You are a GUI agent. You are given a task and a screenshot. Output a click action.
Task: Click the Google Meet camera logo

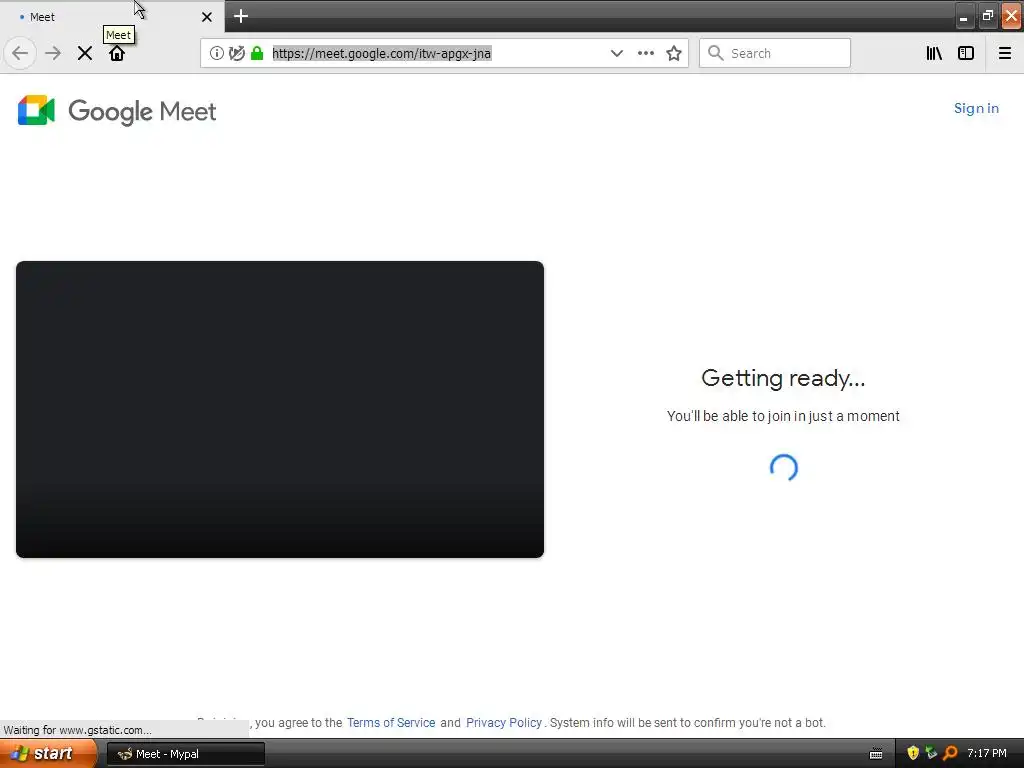pyautogui.click(x=36, y=110)
